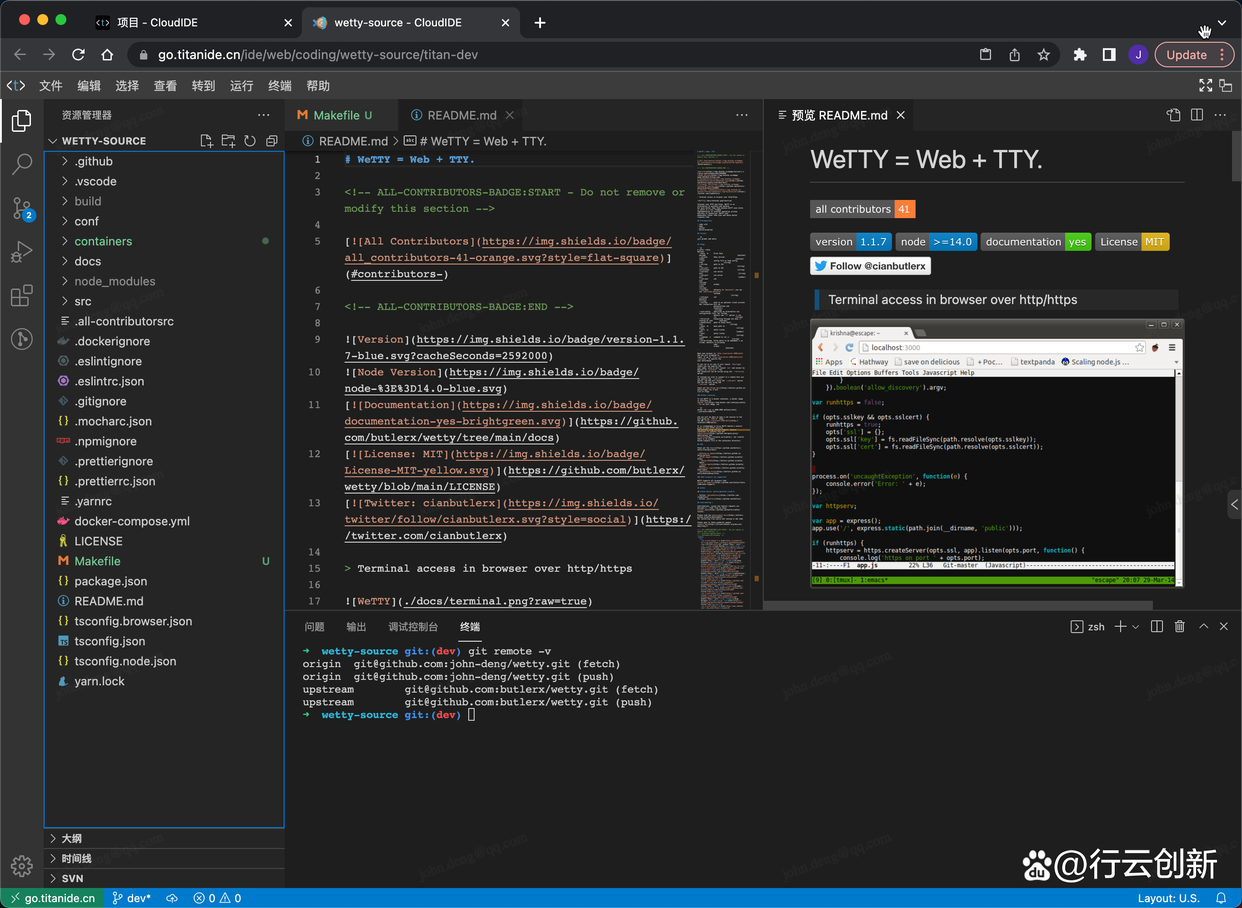Click the Refresh Explorer icon
Image resolution: width=1242 pixels, height=908 pixels.
pyautogui.click(x=250, y=141)
